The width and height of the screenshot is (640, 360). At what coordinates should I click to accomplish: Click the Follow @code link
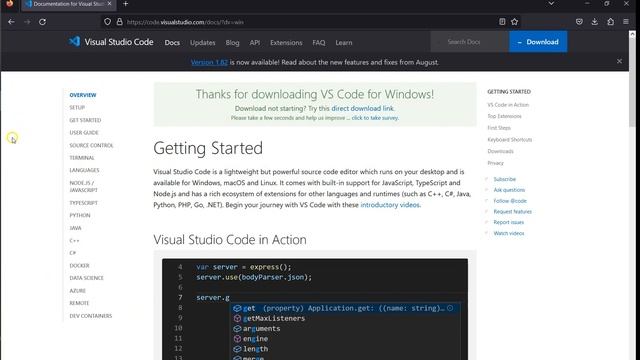click(x=510, y=201)
